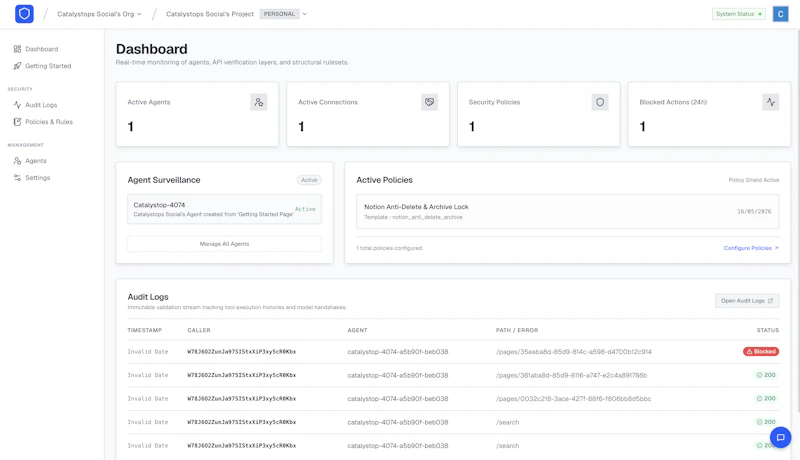Click the activity icon beside Audit Logs
Image resolution: width=800 pixels, height=460 pixels.
pyautogui.click(x=17, y=105)
